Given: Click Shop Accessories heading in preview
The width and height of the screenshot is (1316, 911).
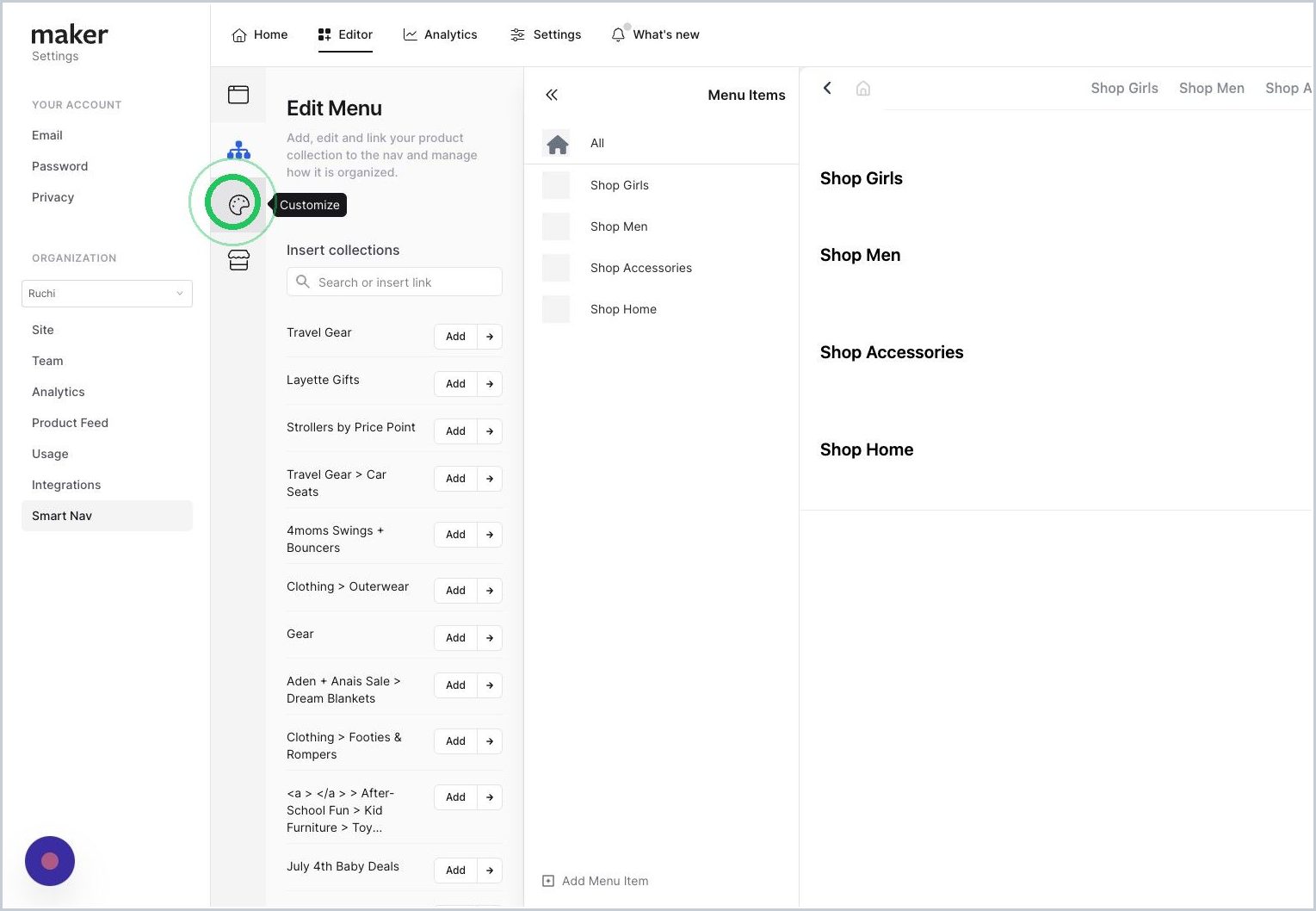Looking at the screenshot, I should tap(892, 352).
